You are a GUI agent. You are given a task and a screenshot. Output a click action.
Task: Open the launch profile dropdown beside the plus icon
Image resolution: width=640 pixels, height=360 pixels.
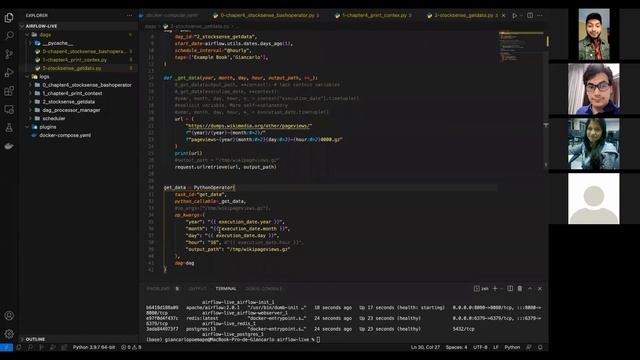(x=501, y=289)
